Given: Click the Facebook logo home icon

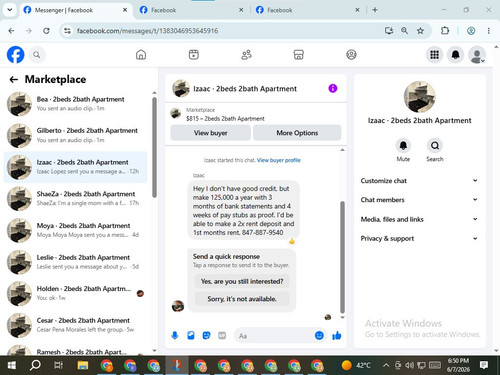Looking at the screenshot, I should (x=15, y=55).
